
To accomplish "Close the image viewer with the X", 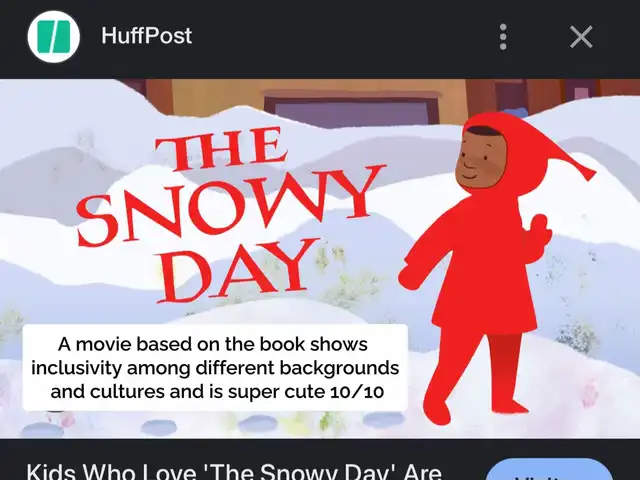I will click(x=581, y=37).
